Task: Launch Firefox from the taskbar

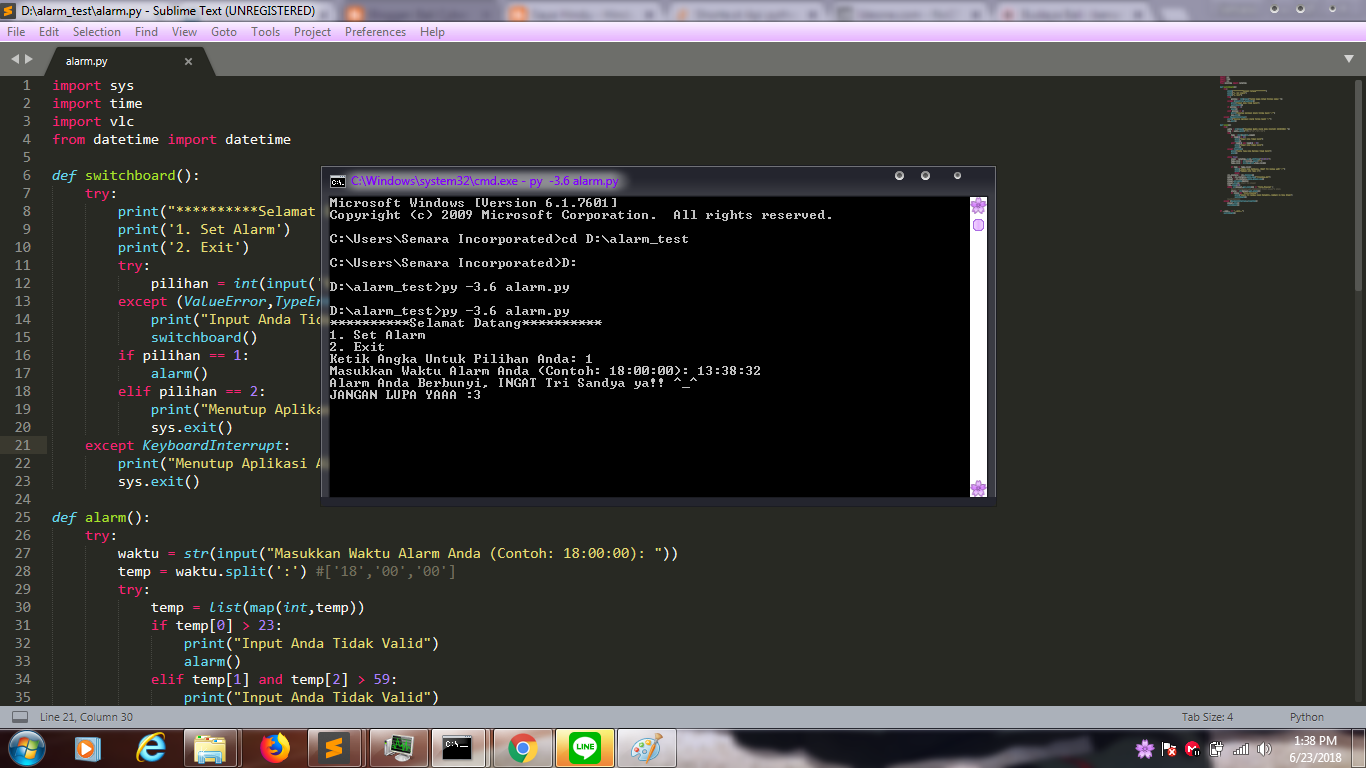Action: [x=274, y=747]
